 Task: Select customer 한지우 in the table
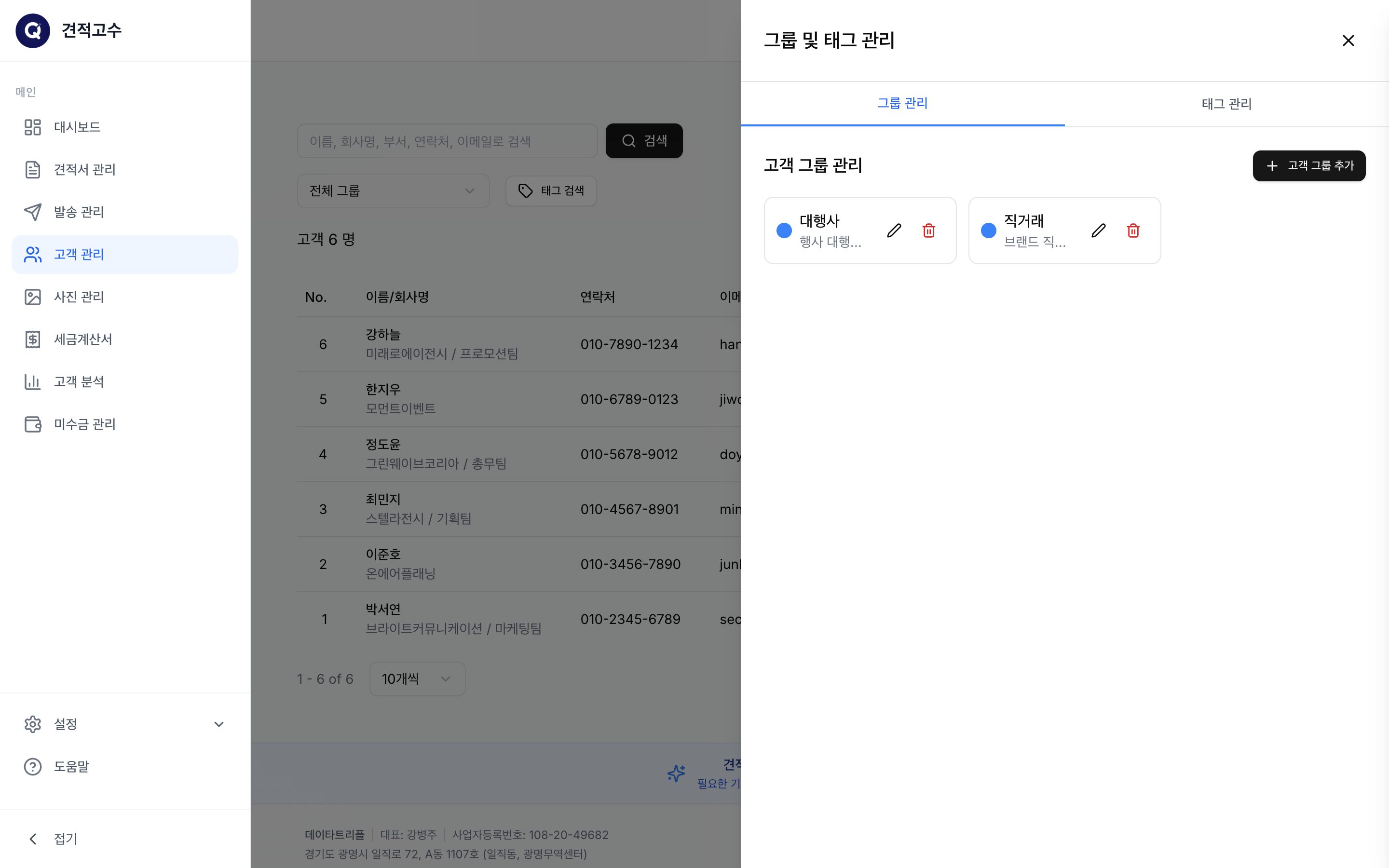pyautogui.click(x=383, y=389)
